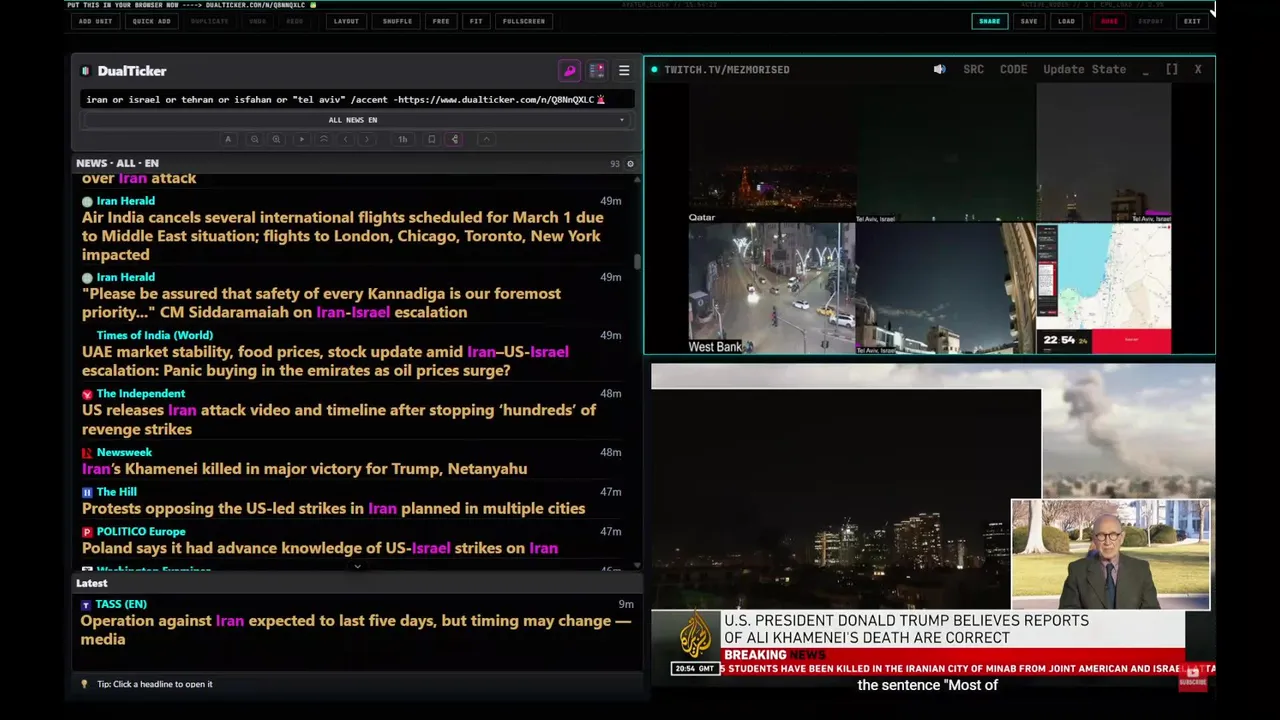Click the POLITICO Europe source icon
1280x720 pixels.
point(87,532)
